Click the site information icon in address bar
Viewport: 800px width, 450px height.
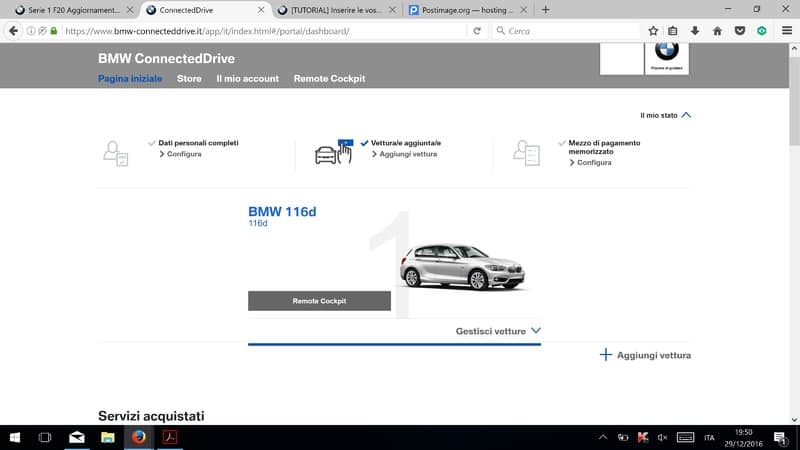pyautogui.click(x=31, y=31)
